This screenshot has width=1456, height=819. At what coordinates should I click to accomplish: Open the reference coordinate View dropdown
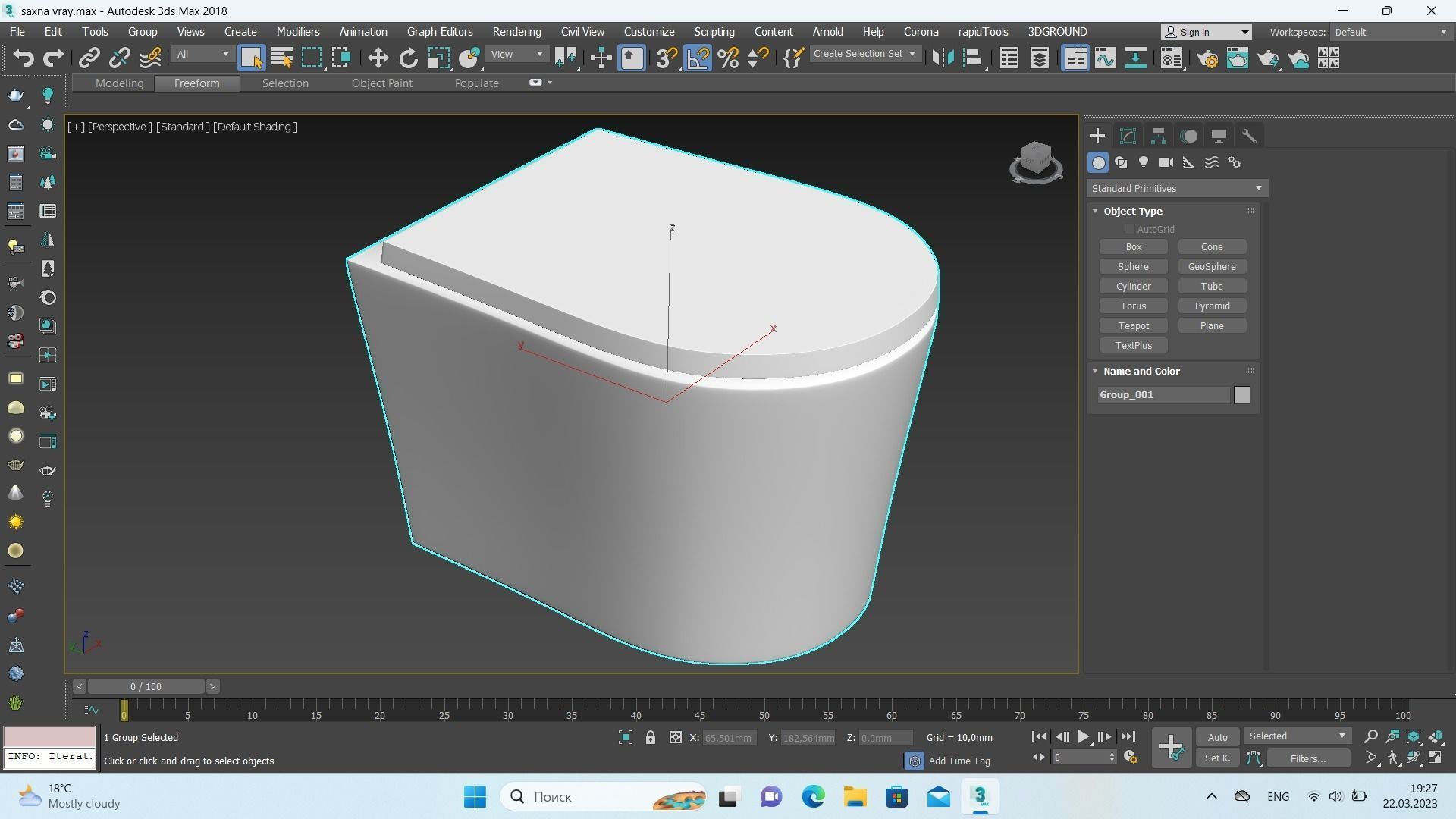click(x=516, y=55)
